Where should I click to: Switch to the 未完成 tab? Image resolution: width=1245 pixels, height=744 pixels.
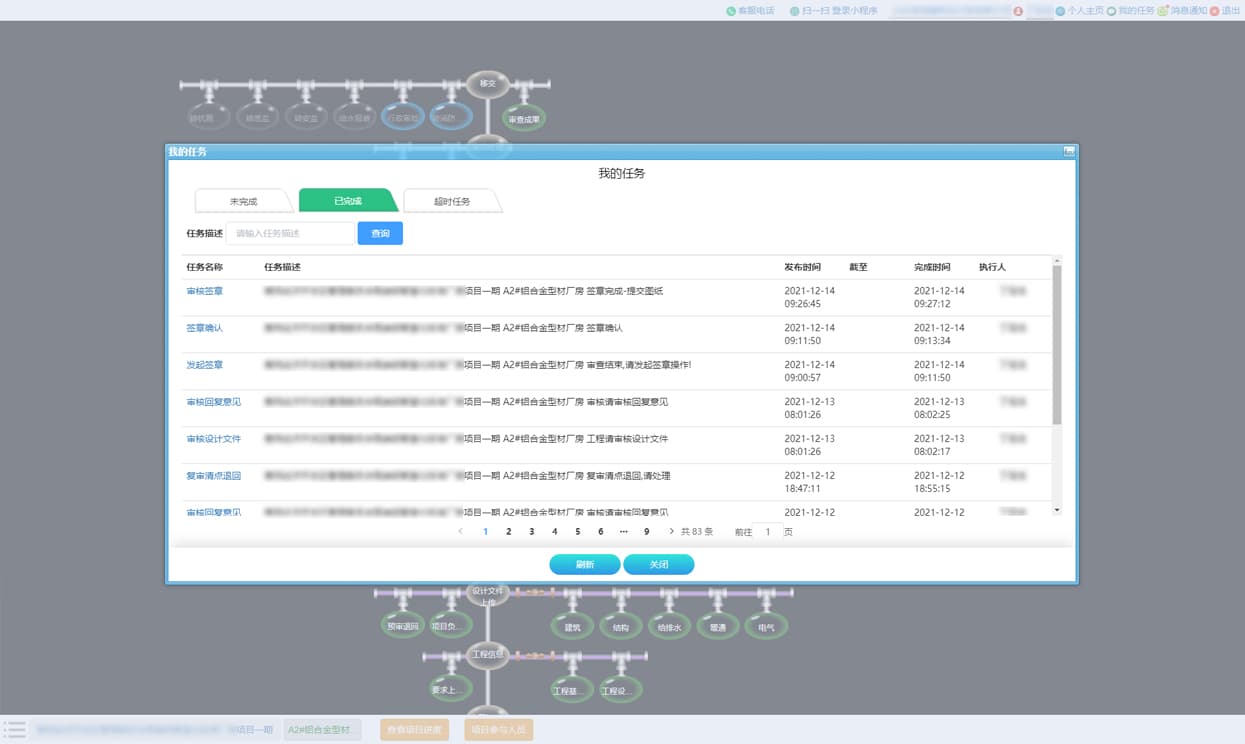pos(243,201)
